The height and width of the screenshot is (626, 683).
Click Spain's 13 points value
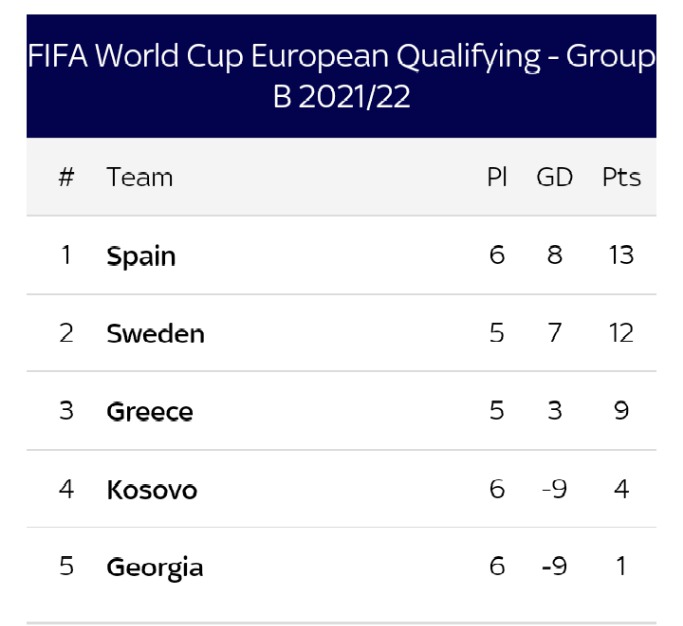[621, 255]
